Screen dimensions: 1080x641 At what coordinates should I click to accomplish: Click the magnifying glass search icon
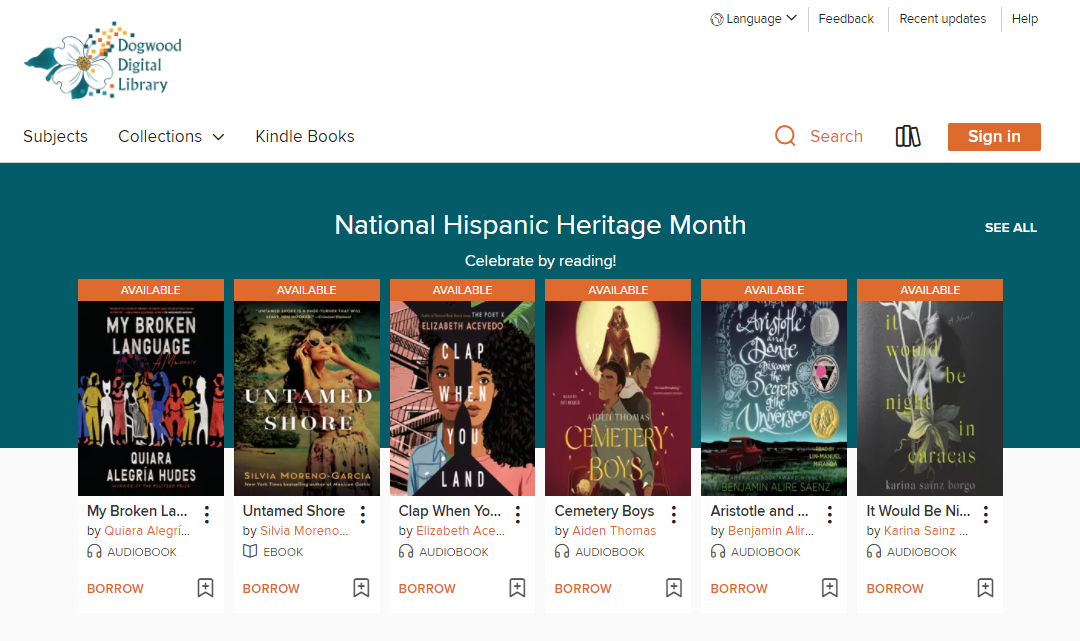[x=785, y=136]
